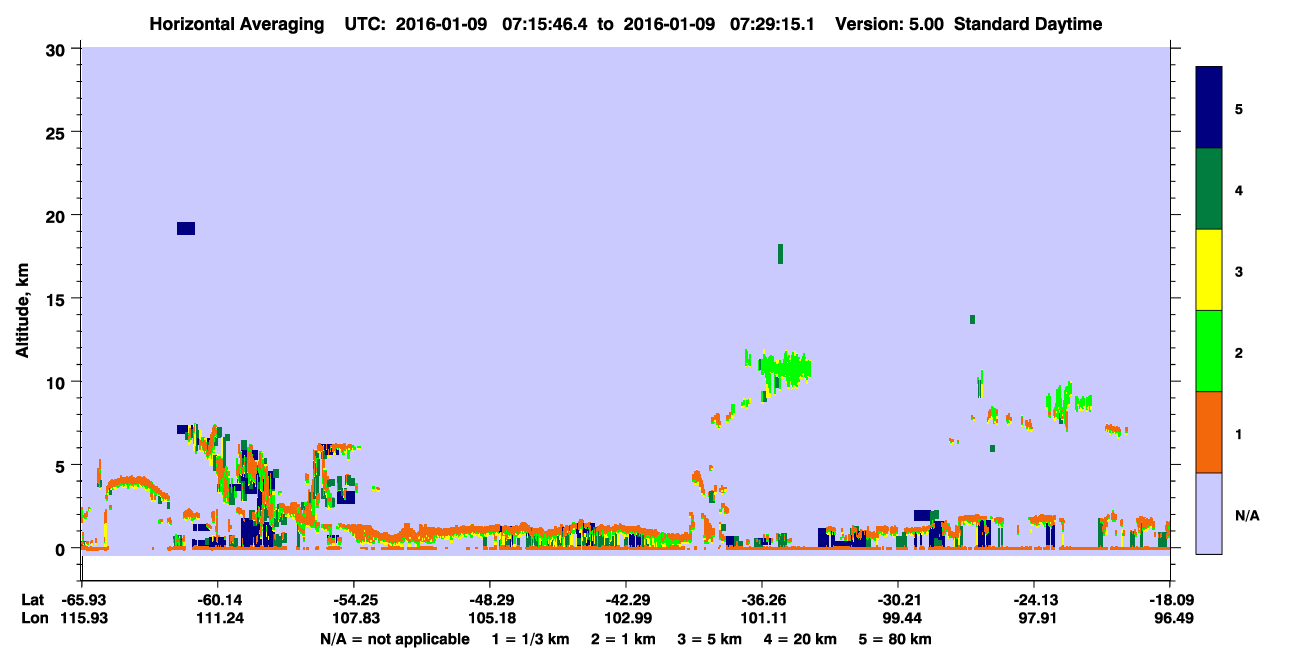Image resolution: width=1300 pixels, height=667 pixels.
Task: Click the longitude value 101.11
Action: click(762, 619)
